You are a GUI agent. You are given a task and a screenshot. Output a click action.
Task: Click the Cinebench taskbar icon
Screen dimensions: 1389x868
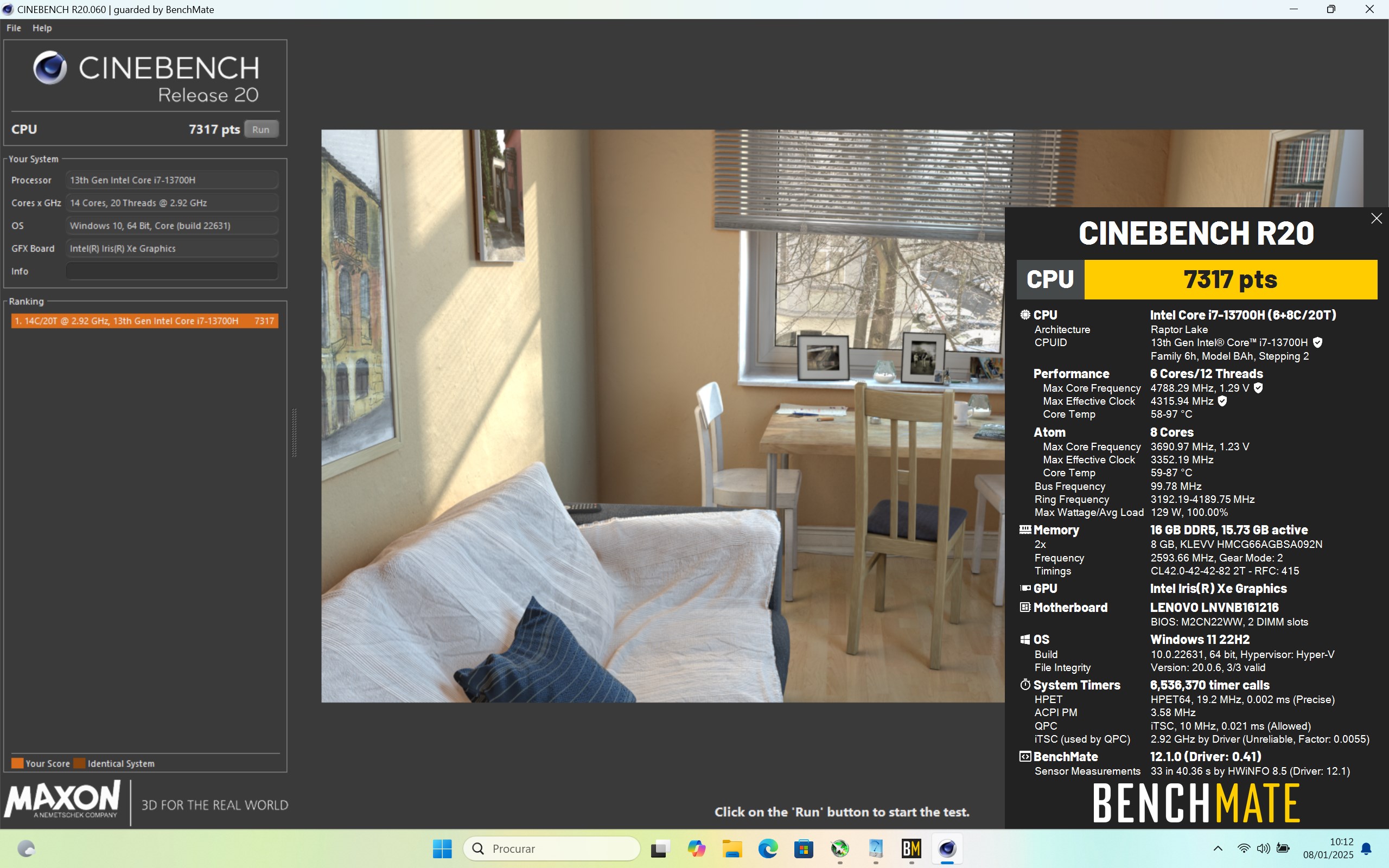pos(947,848)
